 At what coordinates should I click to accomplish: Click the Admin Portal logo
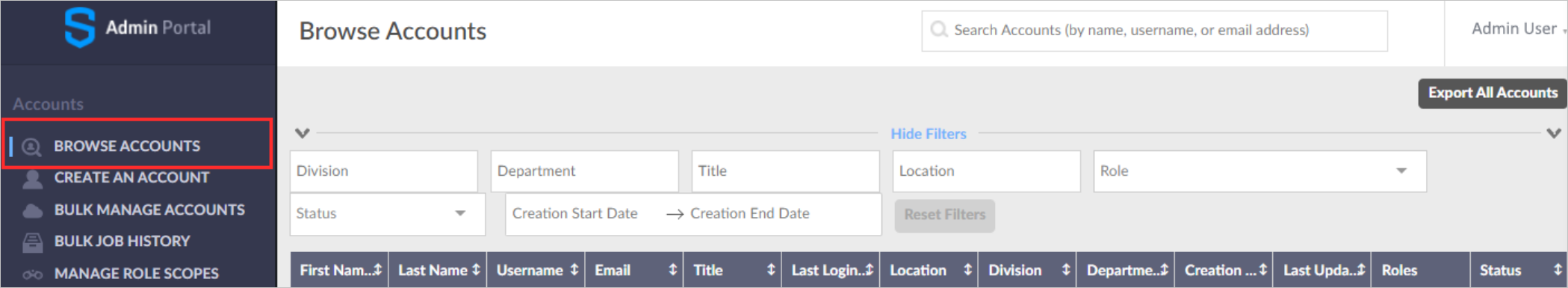coord(79,28)
